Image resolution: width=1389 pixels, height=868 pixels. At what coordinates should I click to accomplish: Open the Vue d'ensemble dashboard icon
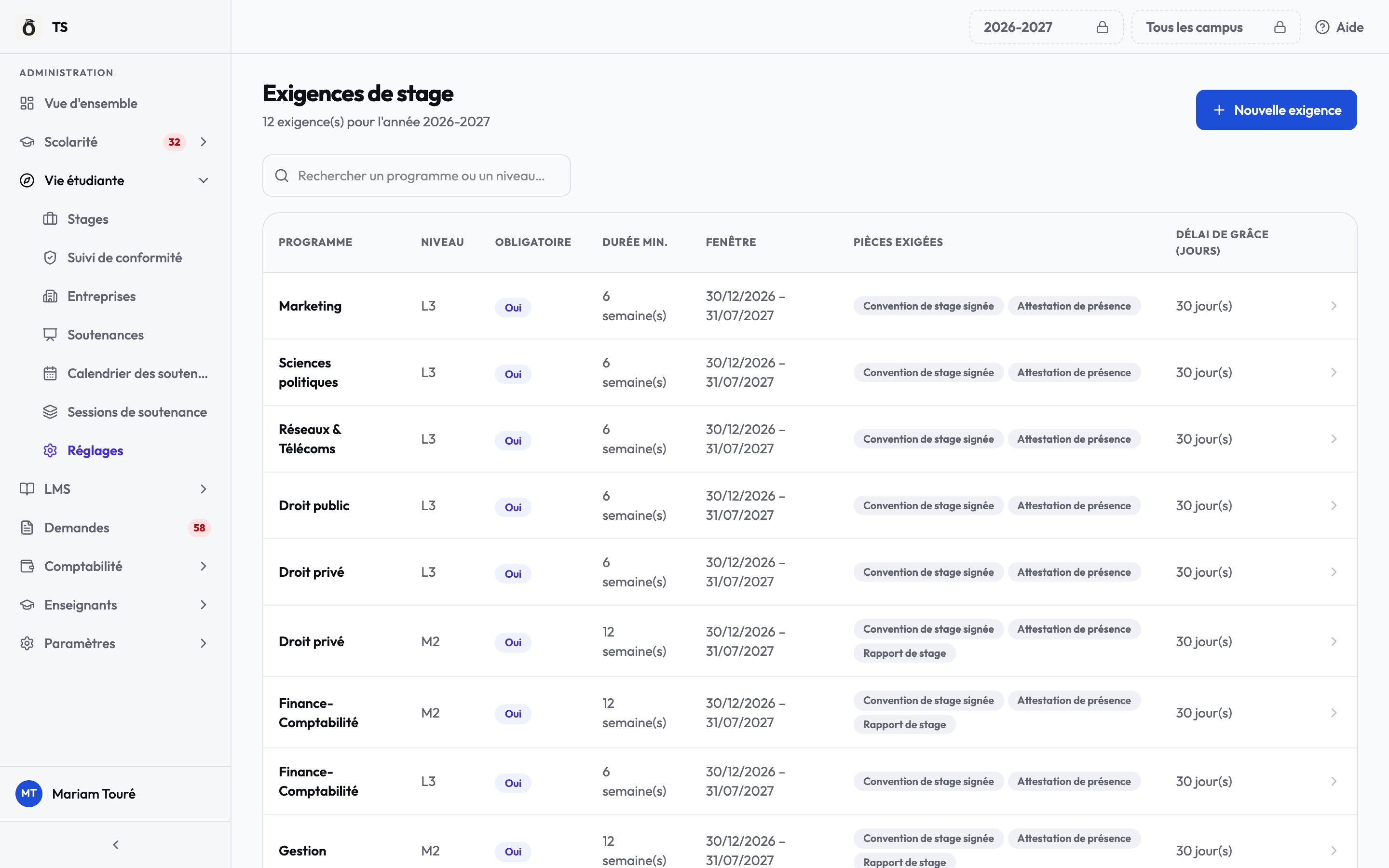pyautogui.click(x=27, y=103)
